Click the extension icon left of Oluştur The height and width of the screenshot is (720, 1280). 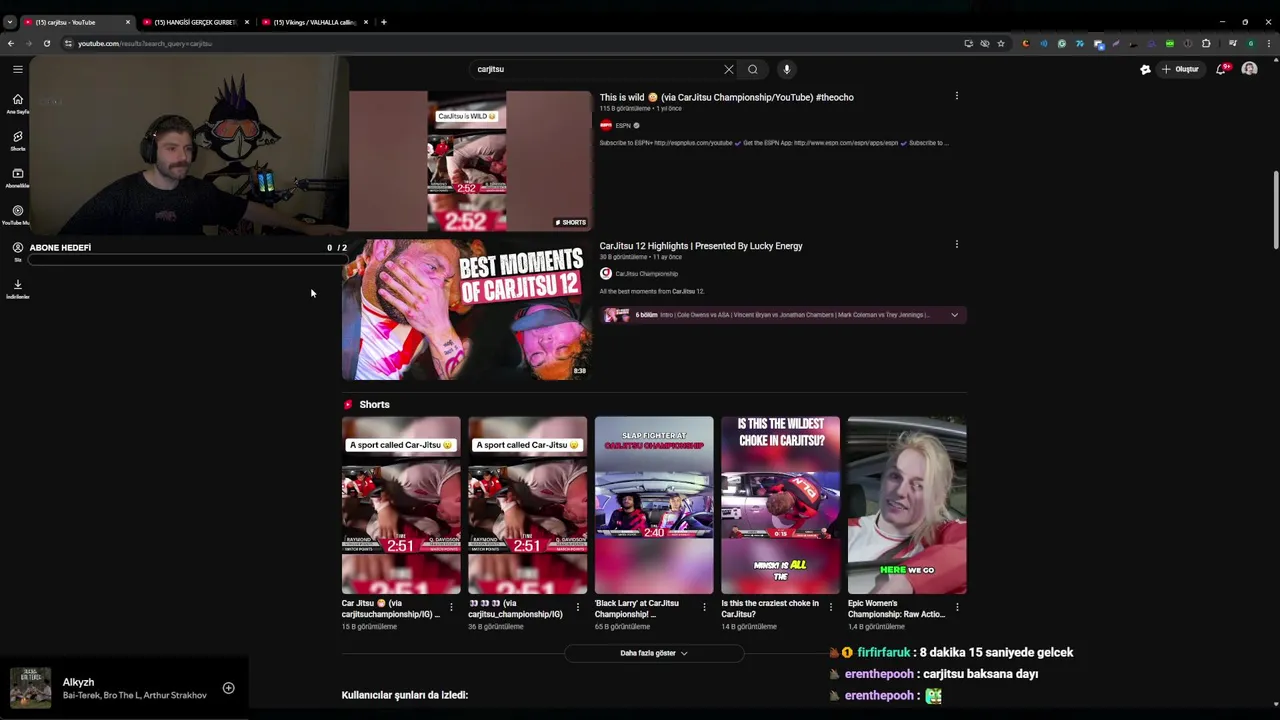coord(1145,69)
